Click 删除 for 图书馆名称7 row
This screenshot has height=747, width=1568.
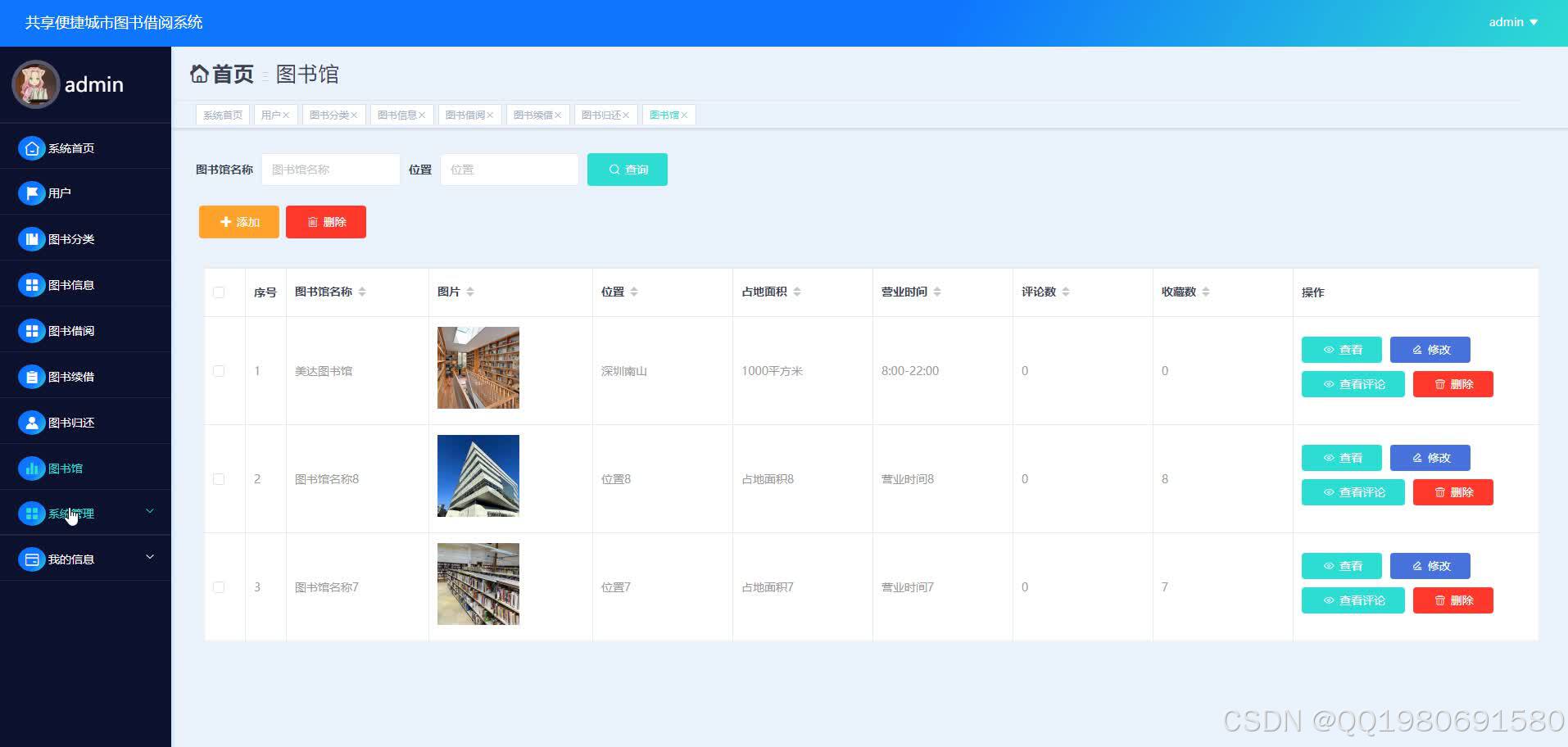pos(1453,600)
